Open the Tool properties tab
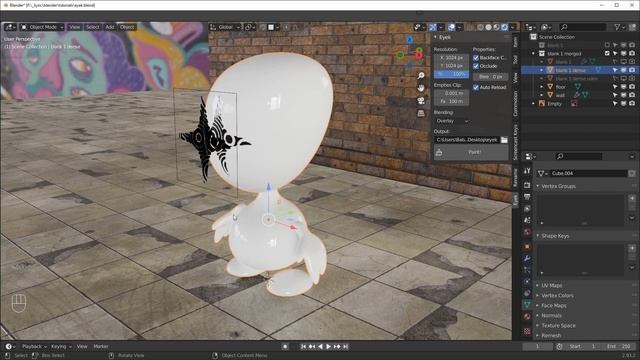The width and height of the screenshot is (640, 360). pos(527,171)
